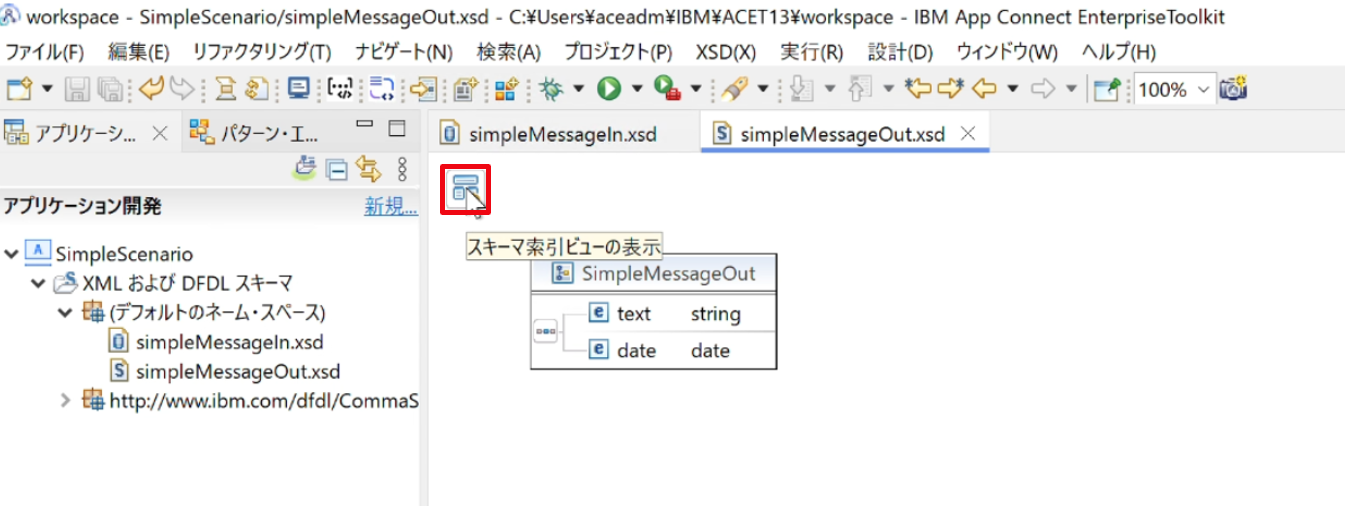Open the プロジェクト(P) menu

coord(618,52)
